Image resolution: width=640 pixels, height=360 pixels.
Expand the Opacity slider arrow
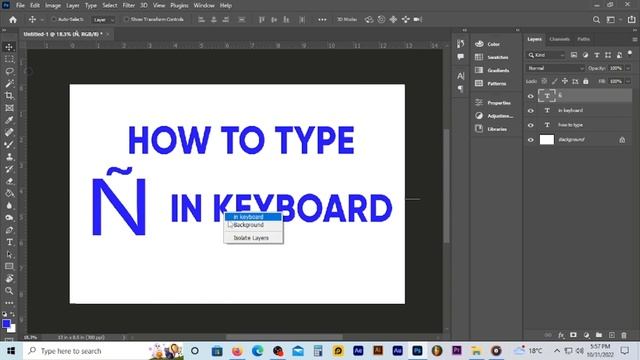pyautogui.click(x=628, y=68)
